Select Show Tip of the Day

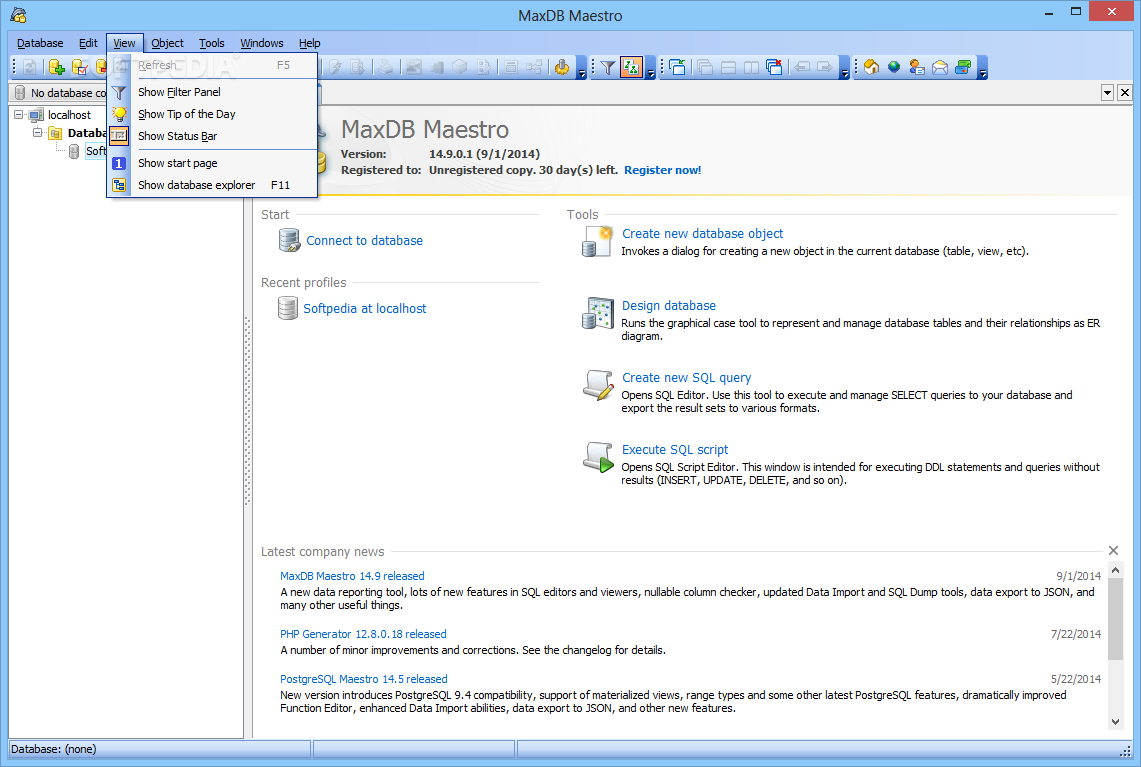tap(212, 114)
